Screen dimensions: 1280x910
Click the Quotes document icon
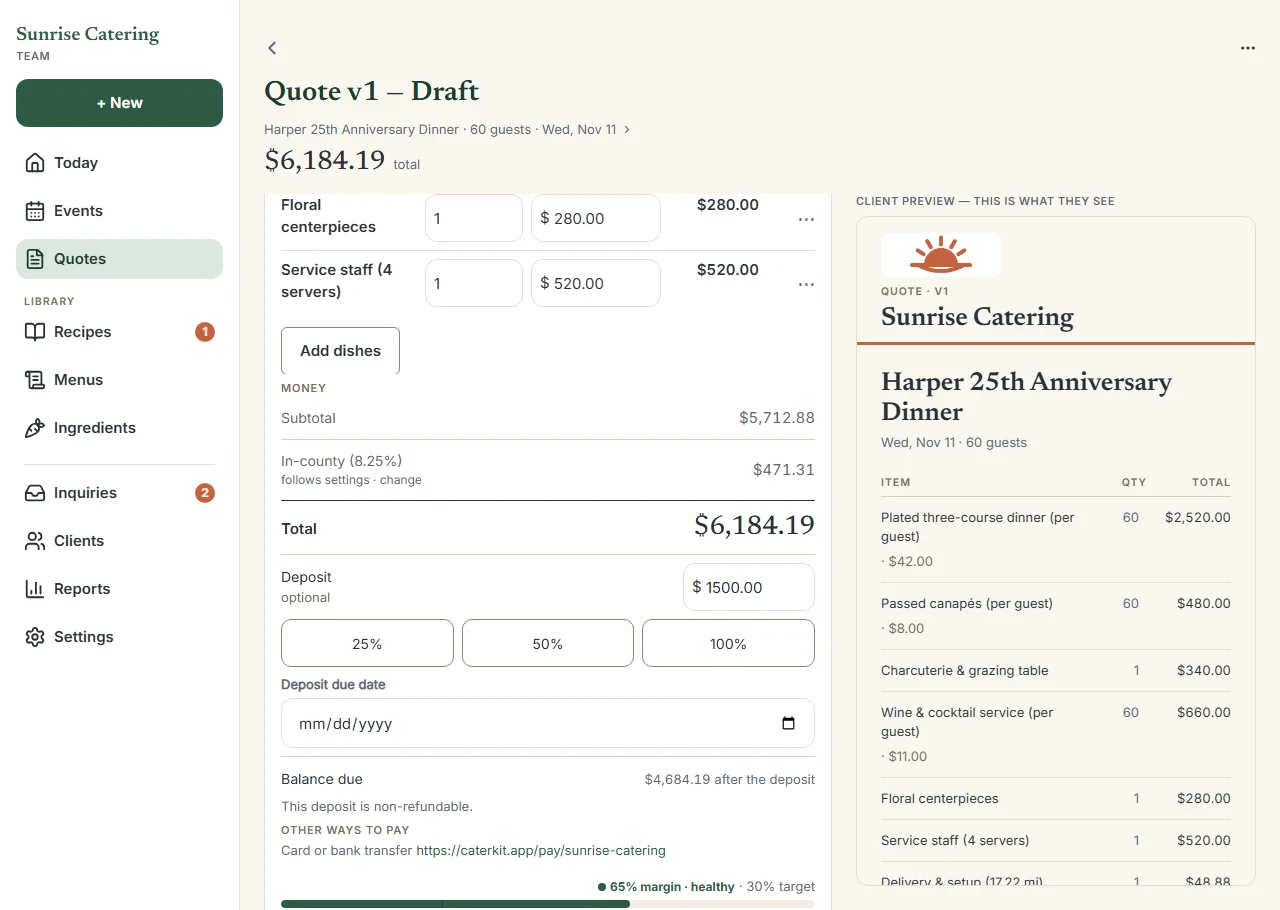point(35,259)
